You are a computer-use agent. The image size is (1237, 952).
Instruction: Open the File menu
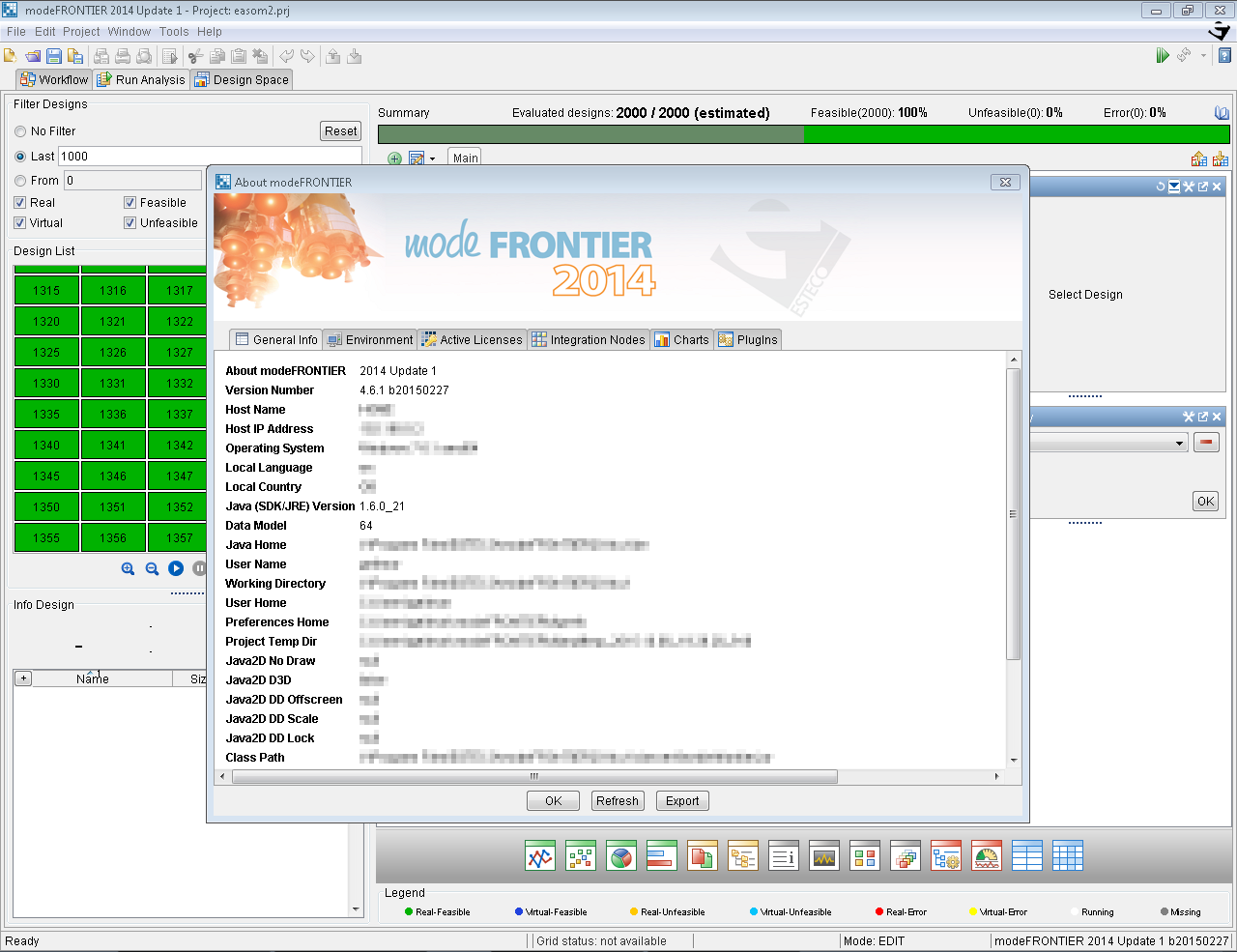[x=16, y=32]
